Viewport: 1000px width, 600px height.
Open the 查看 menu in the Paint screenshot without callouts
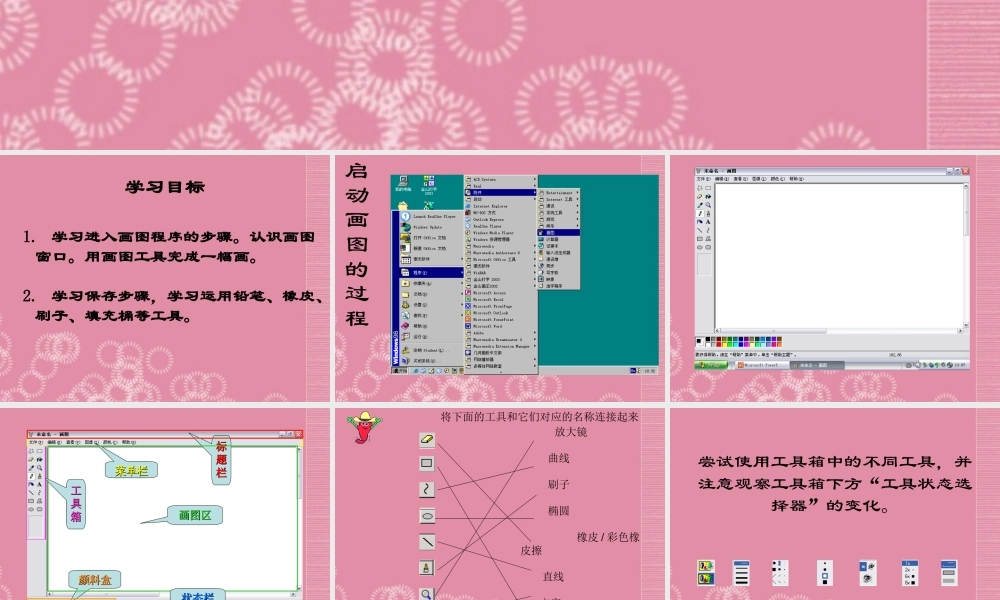pyautogui.click(x=740, y=179)
